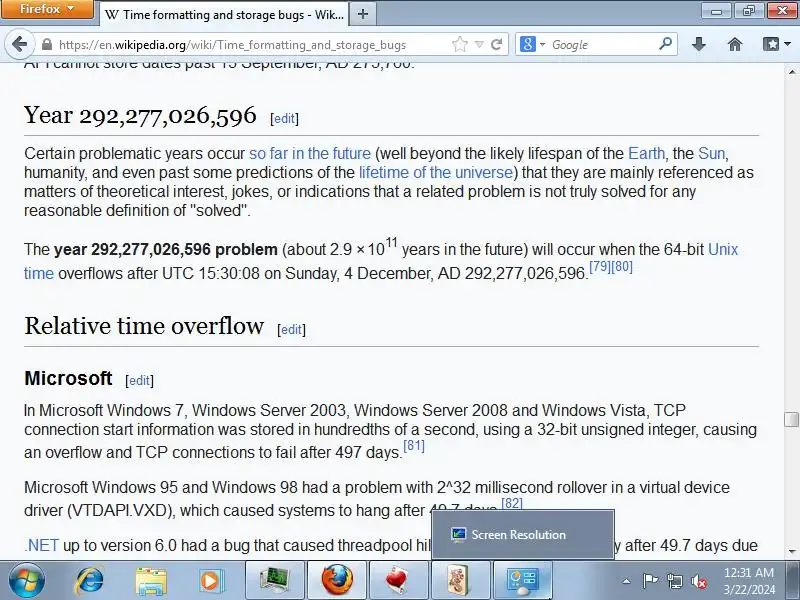
Task: Click the magnifier search icon
Action: pos(665,44)
